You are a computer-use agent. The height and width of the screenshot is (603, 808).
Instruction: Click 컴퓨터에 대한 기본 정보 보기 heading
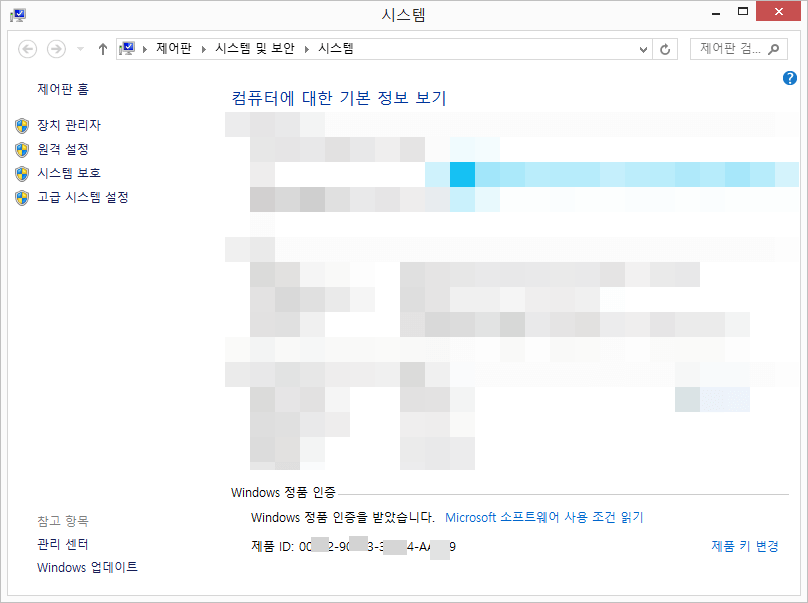pyautogui.click(x=339, y=97)
